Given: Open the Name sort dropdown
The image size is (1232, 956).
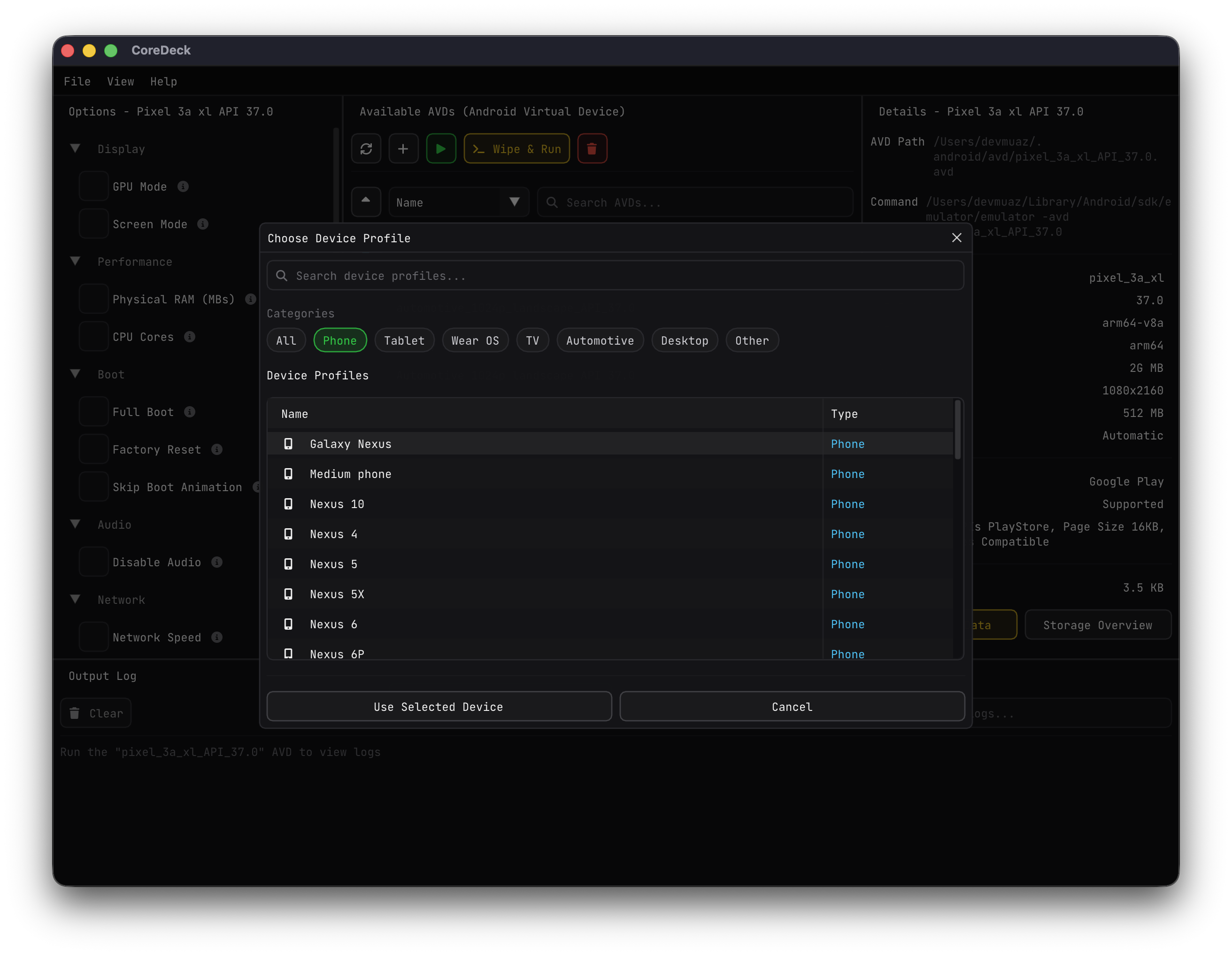Looking at the screenshot, I should 459,202.
